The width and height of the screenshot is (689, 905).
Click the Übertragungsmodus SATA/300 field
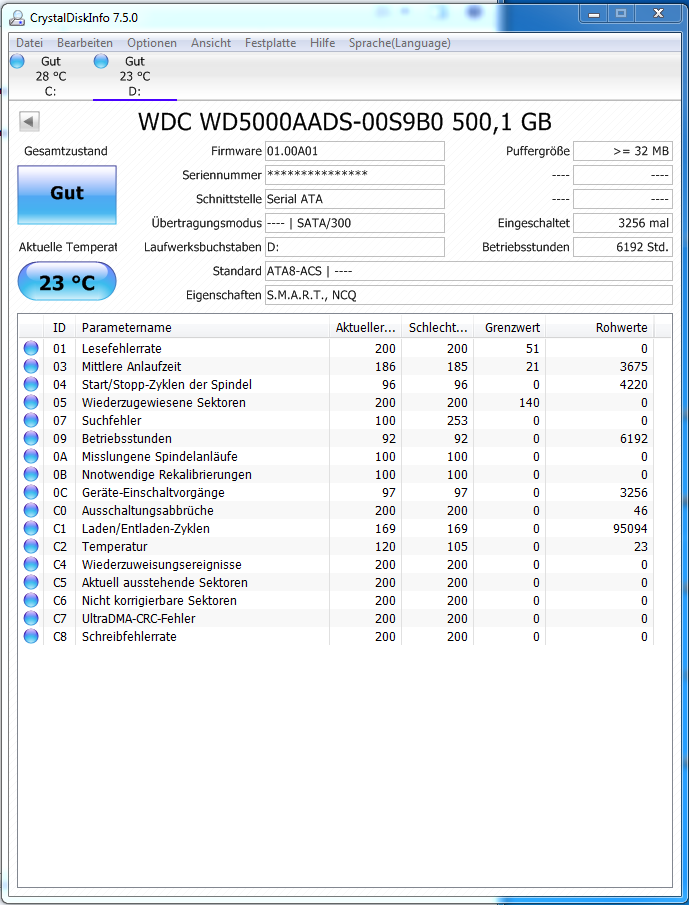(x=355, y=223)
